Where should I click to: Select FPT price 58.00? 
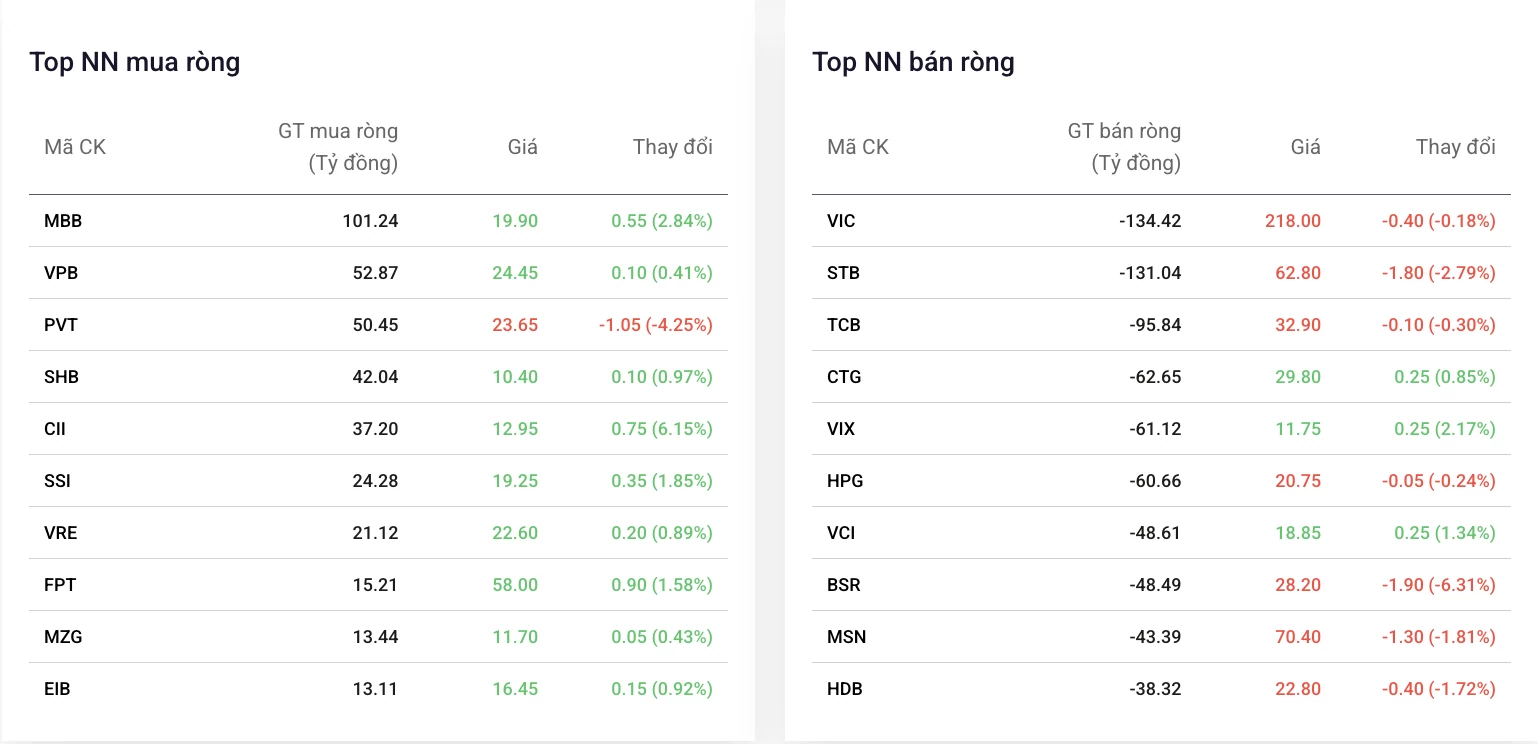tap(515, 585)
